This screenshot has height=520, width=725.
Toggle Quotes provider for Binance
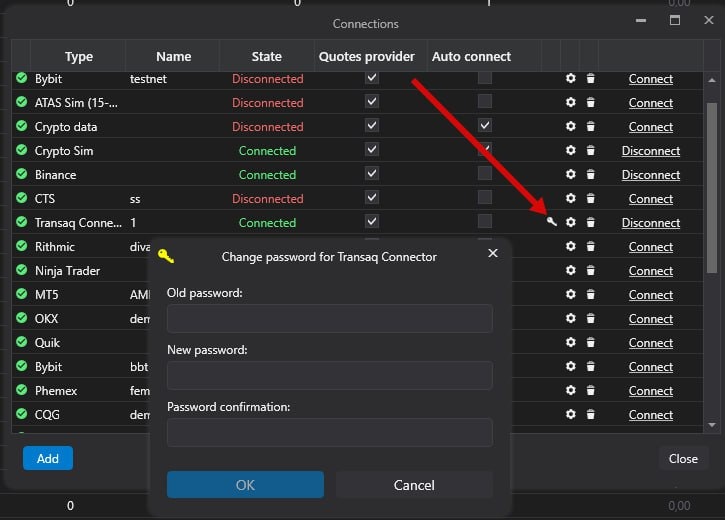click(372, 173)
